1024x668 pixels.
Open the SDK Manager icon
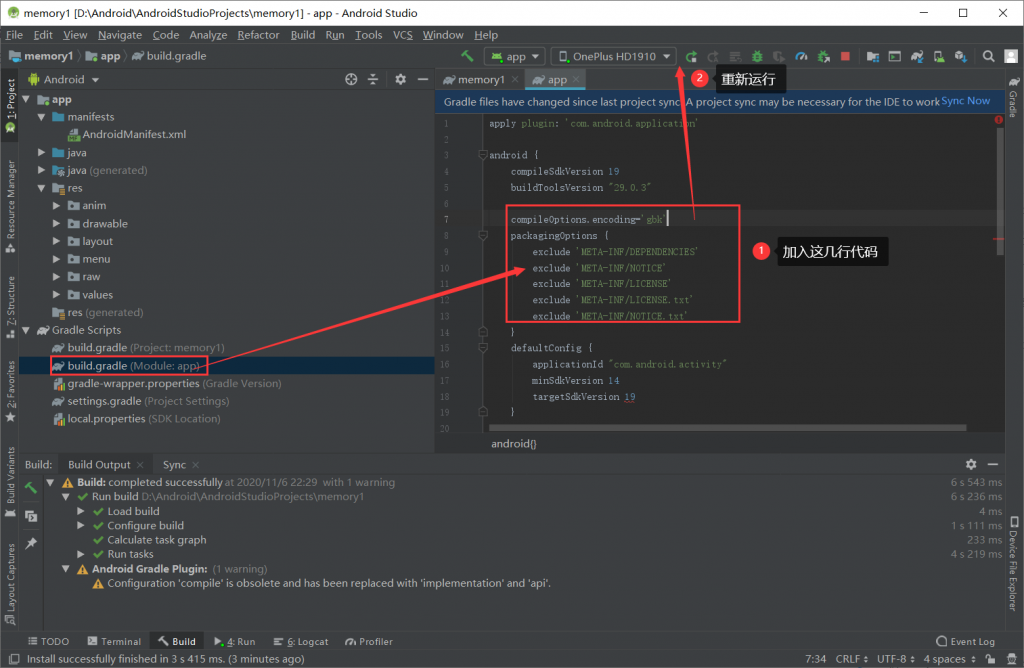[x=961, y=57]
